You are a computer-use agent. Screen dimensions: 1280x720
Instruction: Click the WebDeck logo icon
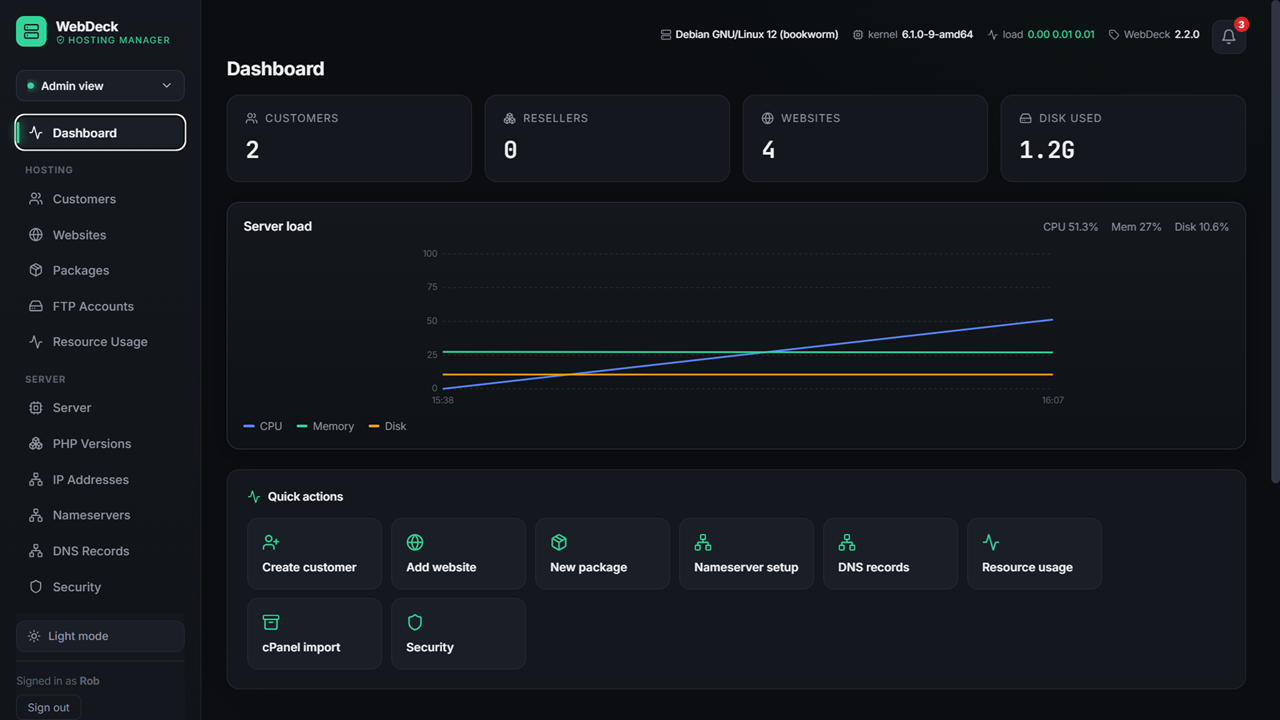(x=31, y=31)
